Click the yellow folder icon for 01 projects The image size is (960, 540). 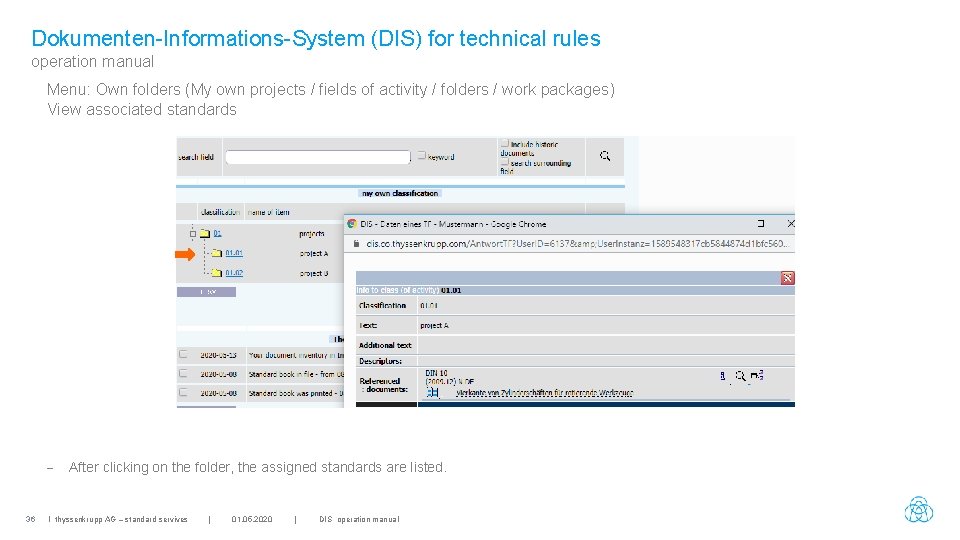(205, 233)
